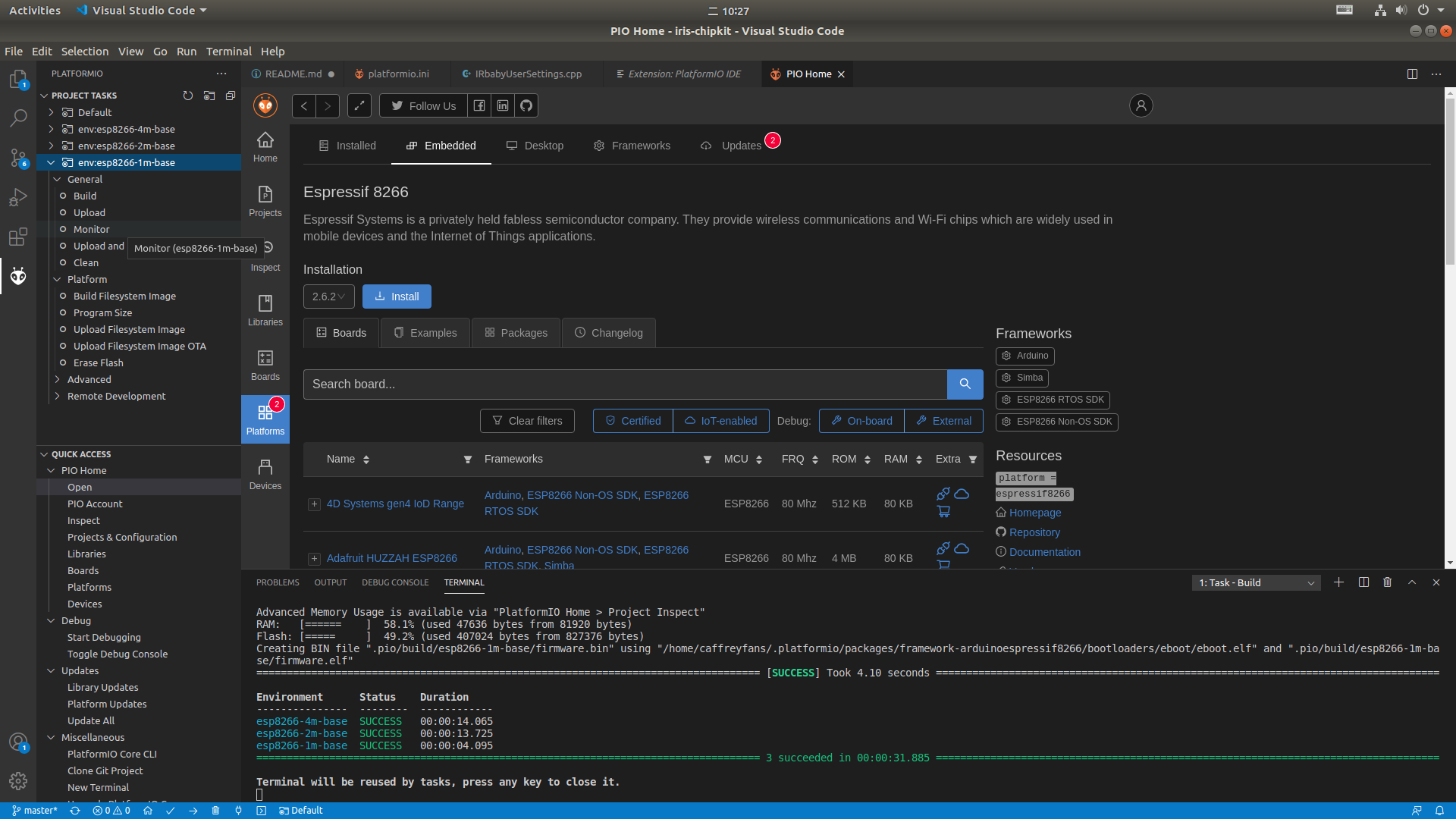Kill terminal with trash icon
This screenshot has height=819, width=1456.
(1387, 582)
